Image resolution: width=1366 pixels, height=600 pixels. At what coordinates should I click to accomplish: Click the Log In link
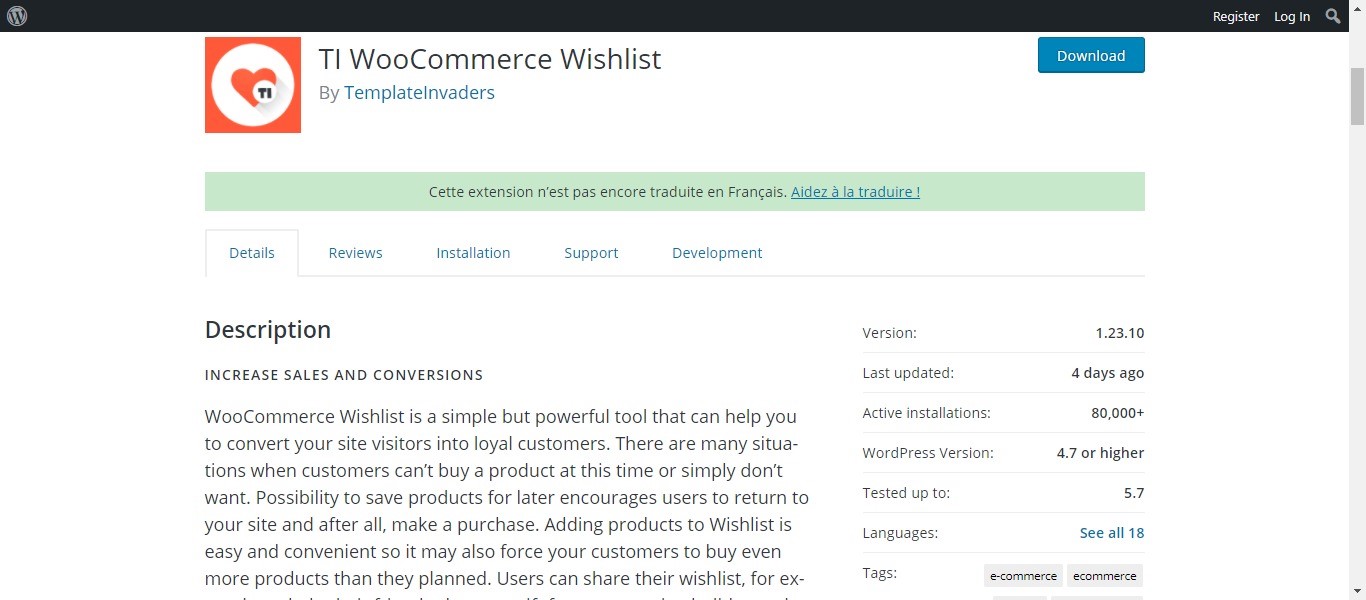click(x=1292, y=16)
